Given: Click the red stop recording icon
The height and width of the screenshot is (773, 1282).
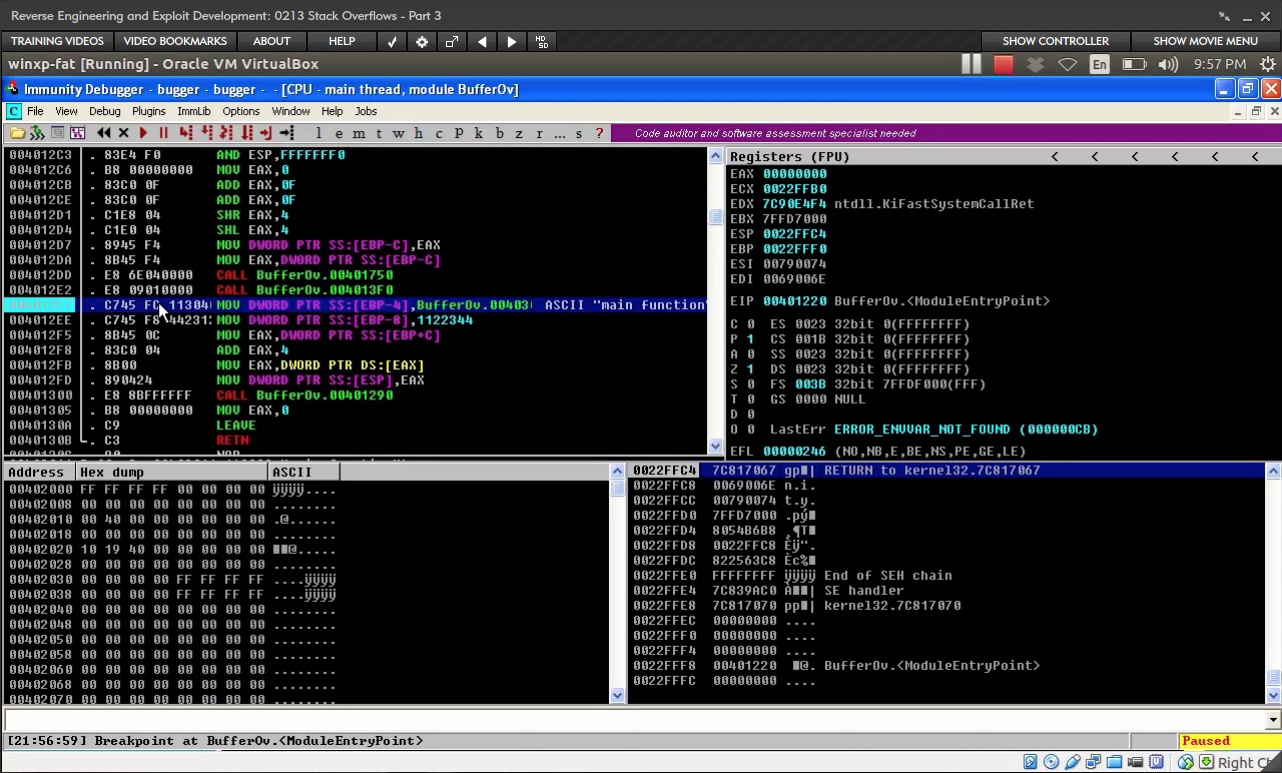Looking at the screenshot, I should [1003, 64].
